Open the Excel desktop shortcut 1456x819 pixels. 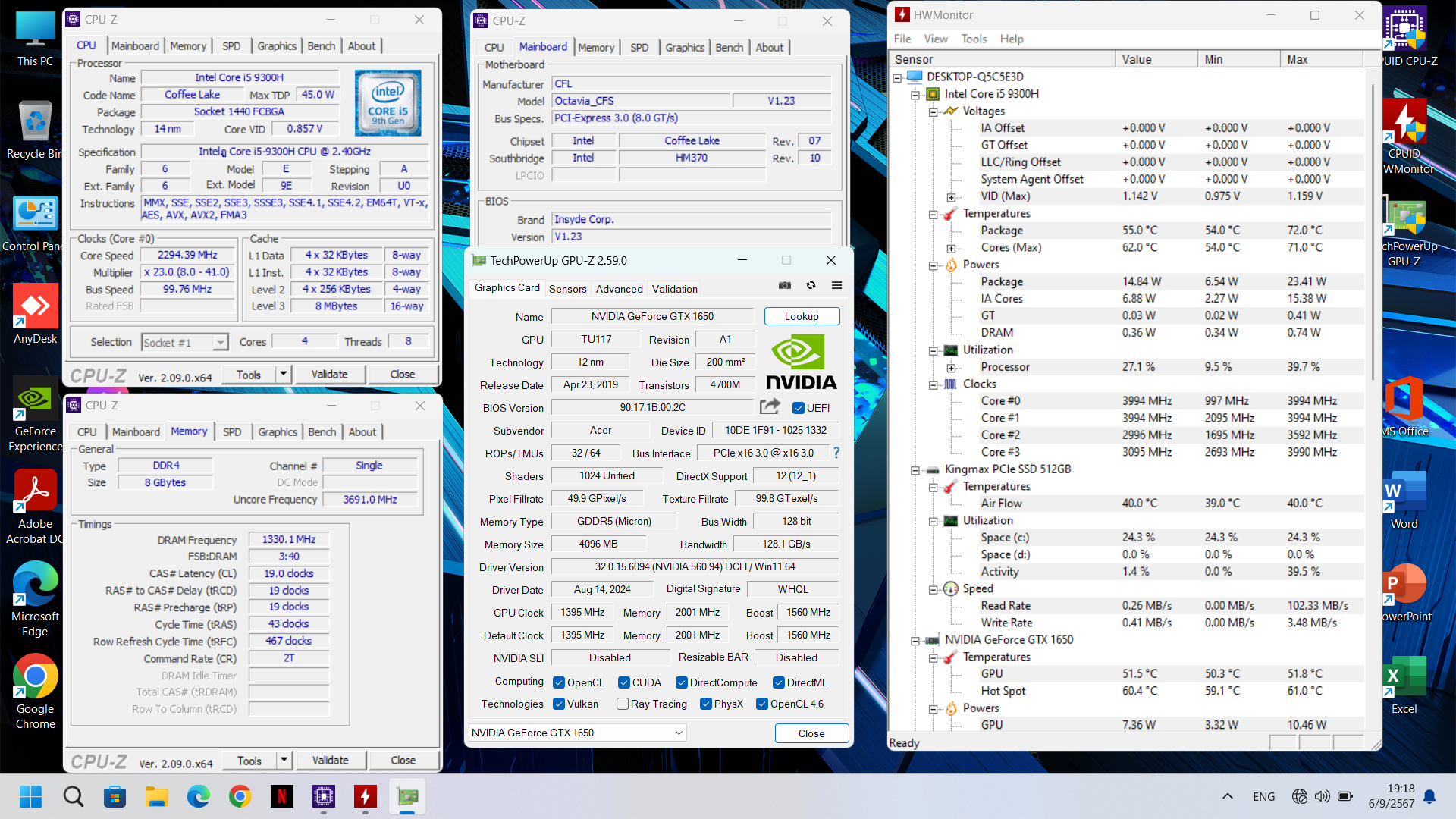pyautogui.click(x=1404, y=686)
